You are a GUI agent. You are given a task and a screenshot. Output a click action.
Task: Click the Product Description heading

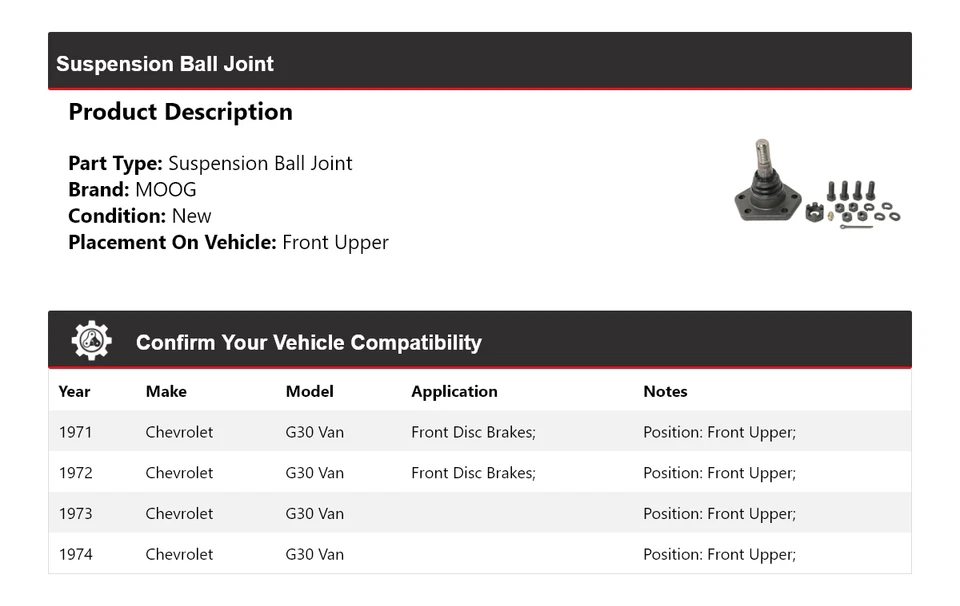(180, 112)
